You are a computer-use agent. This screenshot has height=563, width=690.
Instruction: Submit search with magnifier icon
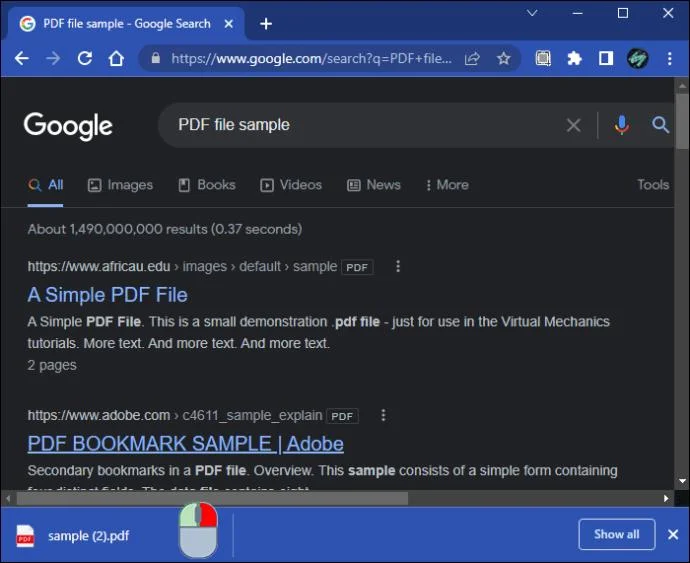pos(660,125)
